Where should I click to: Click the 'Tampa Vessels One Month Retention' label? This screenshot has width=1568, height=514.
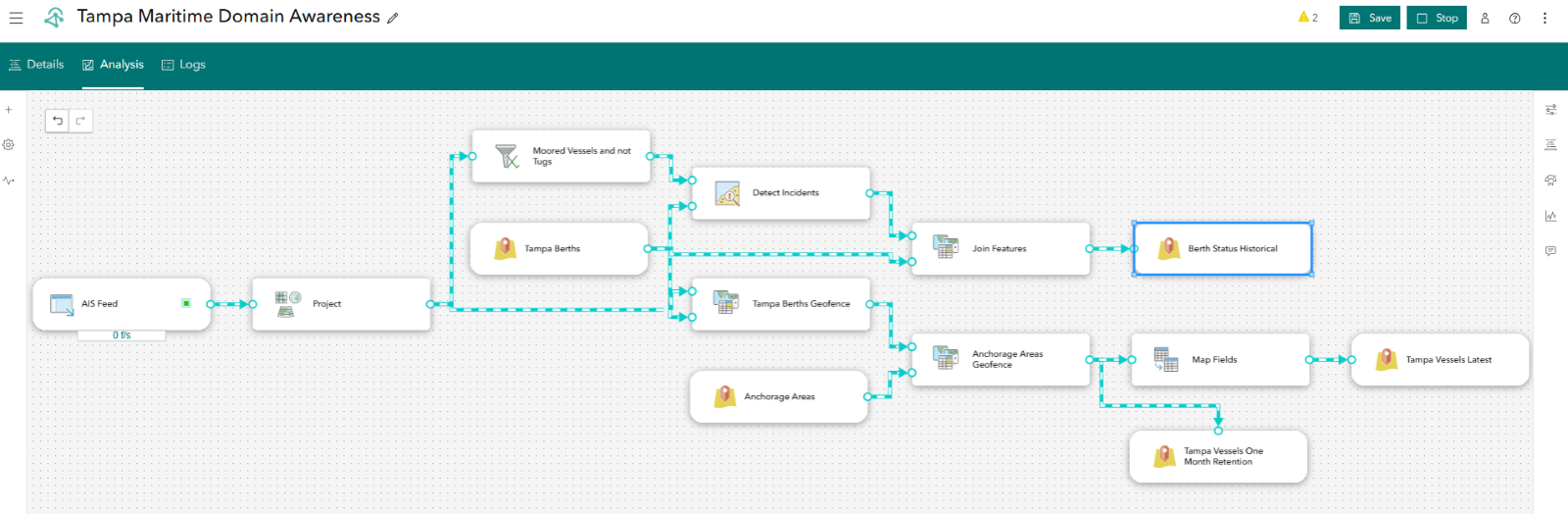pos(1223,456)
